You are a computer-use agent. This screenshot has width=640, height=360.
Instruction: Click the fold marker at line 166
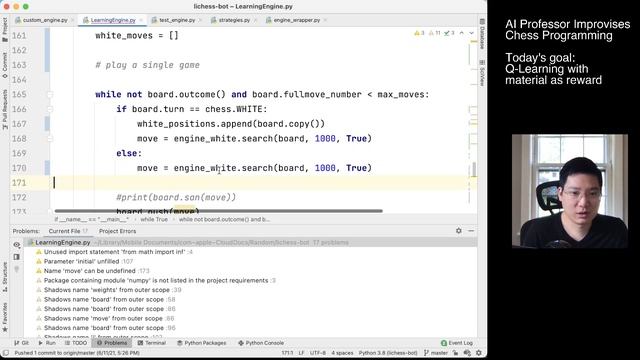coord(50,109)
